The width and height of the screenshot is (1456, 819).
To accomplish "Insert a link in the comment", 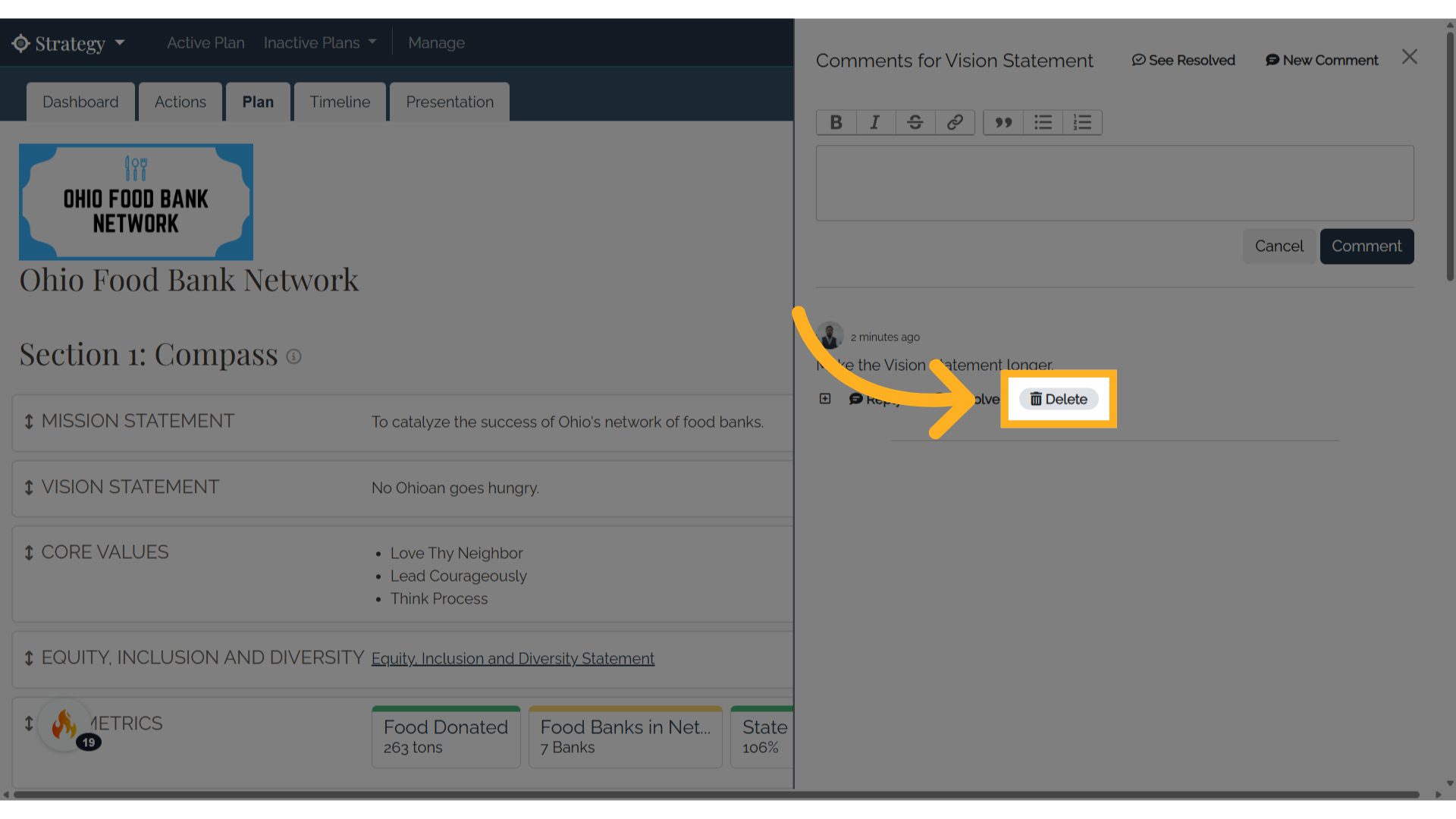I will point(955,122).
